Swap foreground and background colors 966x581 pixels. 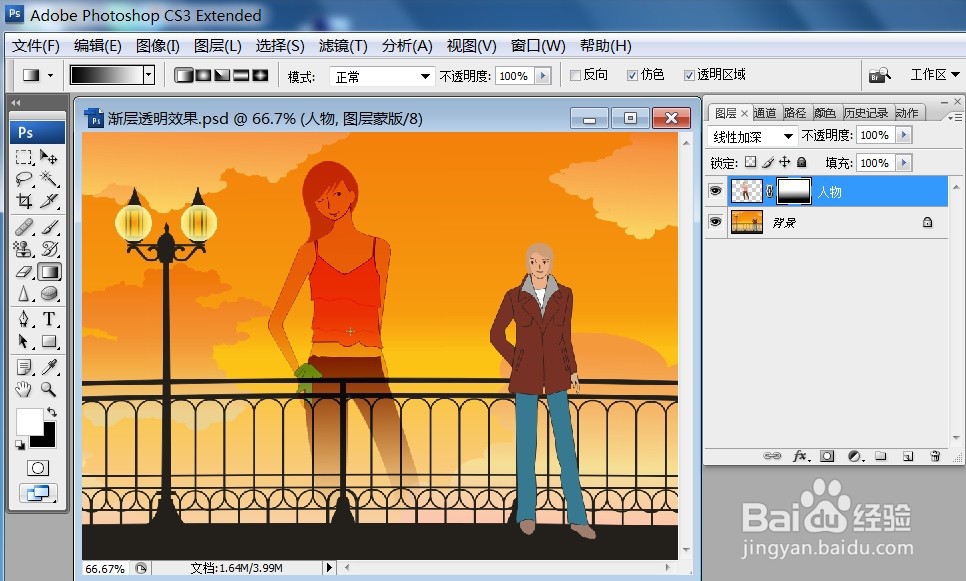click(x=52, y=412)
